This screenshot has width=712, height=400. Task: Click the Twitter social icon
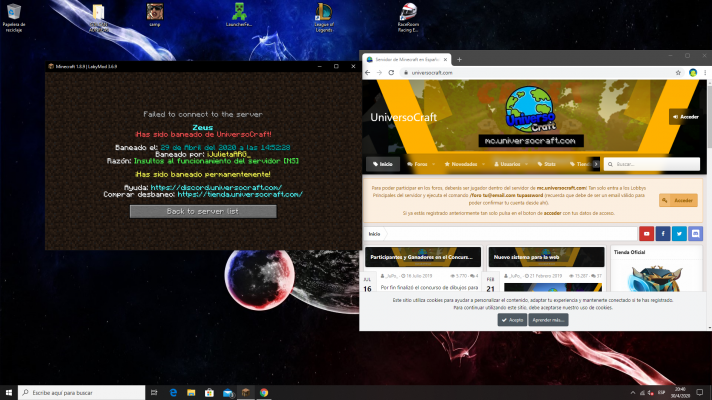[x=680, y=234]
